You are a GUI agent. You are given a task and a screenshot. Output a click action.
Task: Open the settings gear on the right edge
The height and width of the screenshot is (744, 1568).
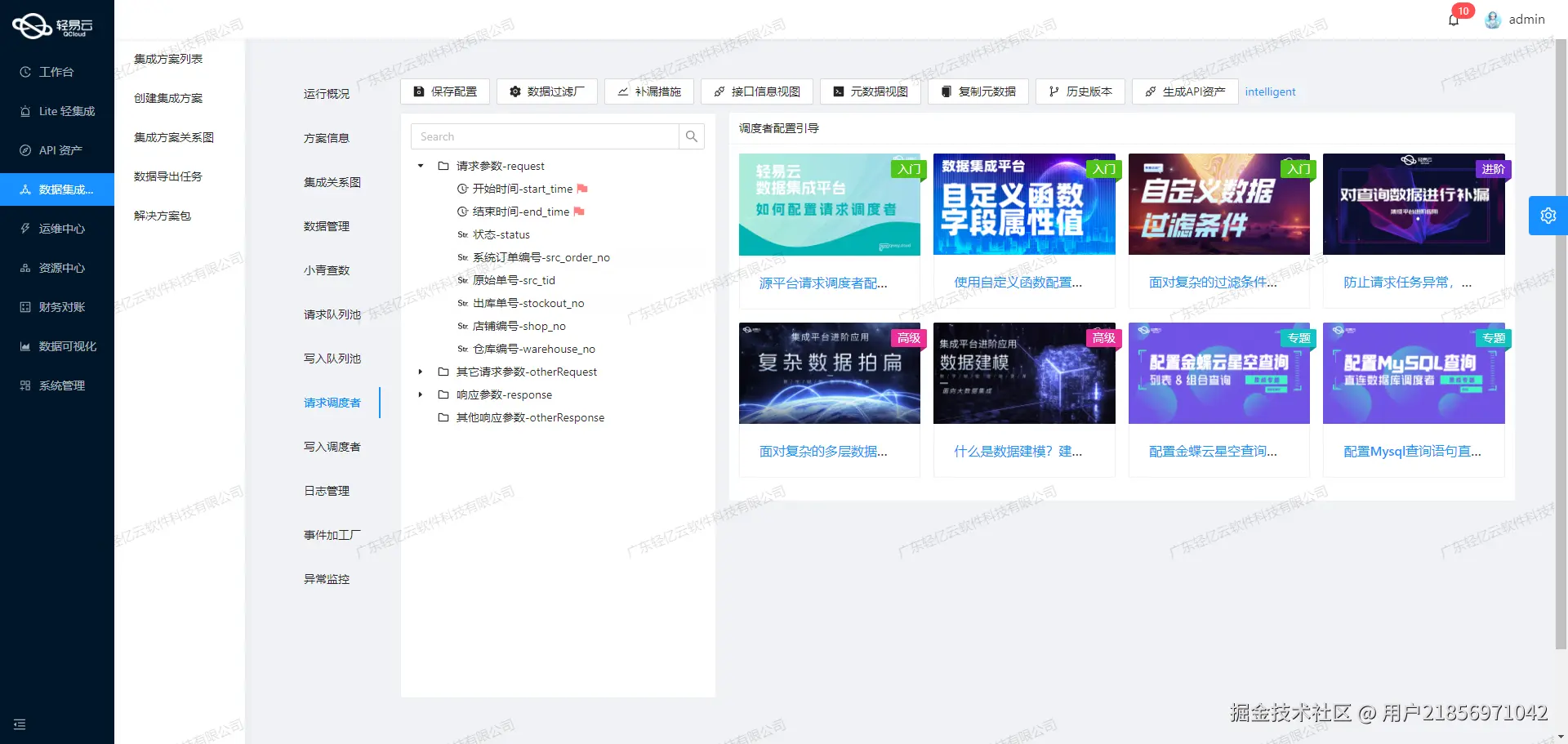tap(1548, 215)
